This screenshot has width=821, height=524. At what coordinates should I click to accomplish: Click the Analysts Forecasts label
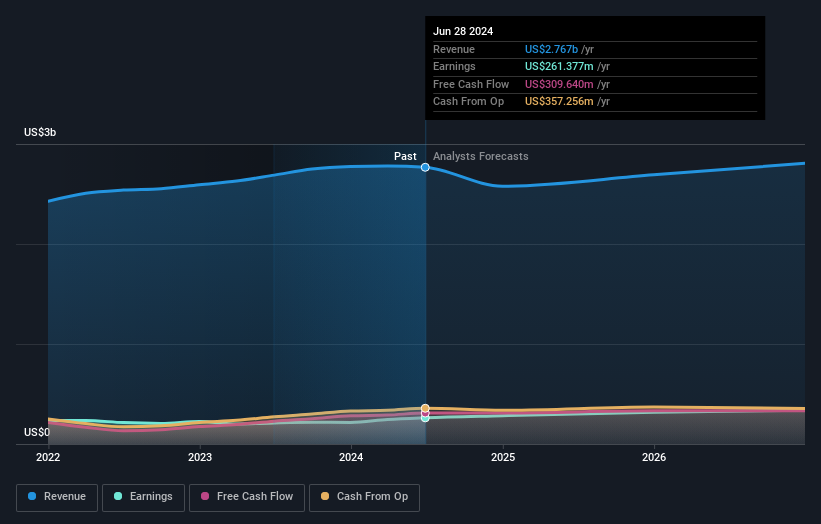(481, 156)
